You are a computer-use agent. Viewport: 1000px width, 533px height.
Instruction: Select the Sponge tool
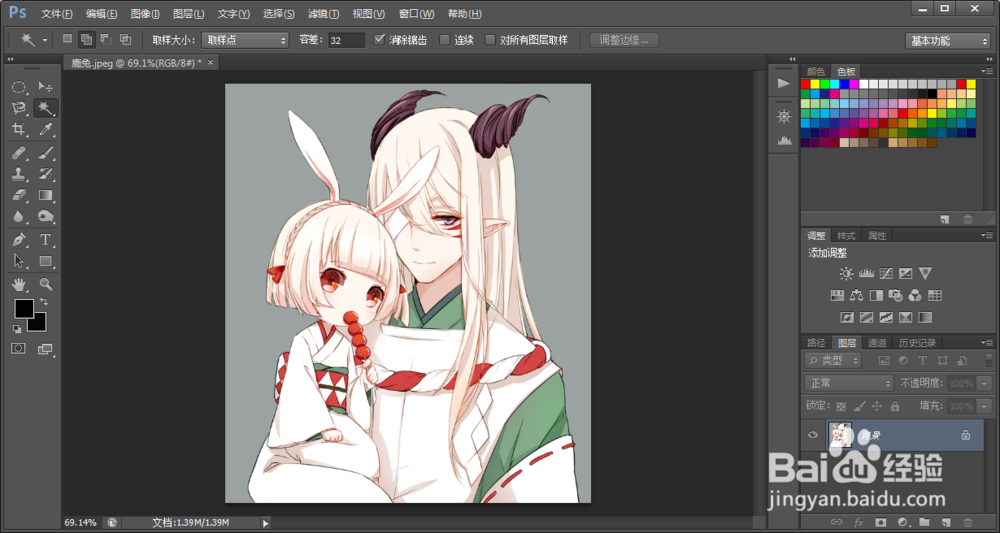tap(45, 217)
